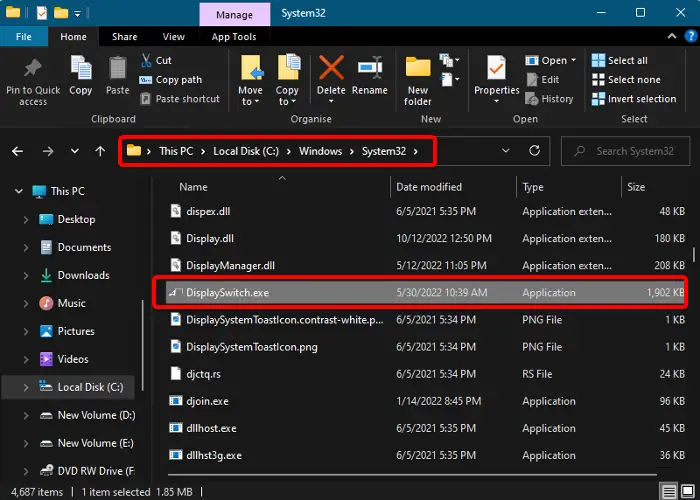Expand Local Disk (C:) tree node
Image resolution: width=700 pixels, height=500 pixels.
click(x=25, y=387)
